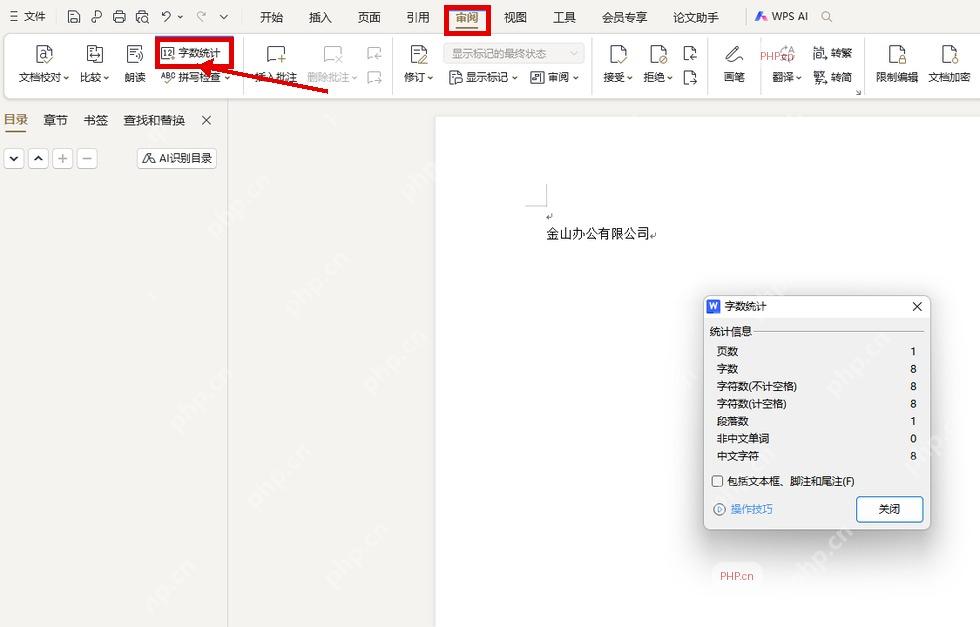980x627 pixels.
Task: Click the minus demote-level button
Action: 87,159
